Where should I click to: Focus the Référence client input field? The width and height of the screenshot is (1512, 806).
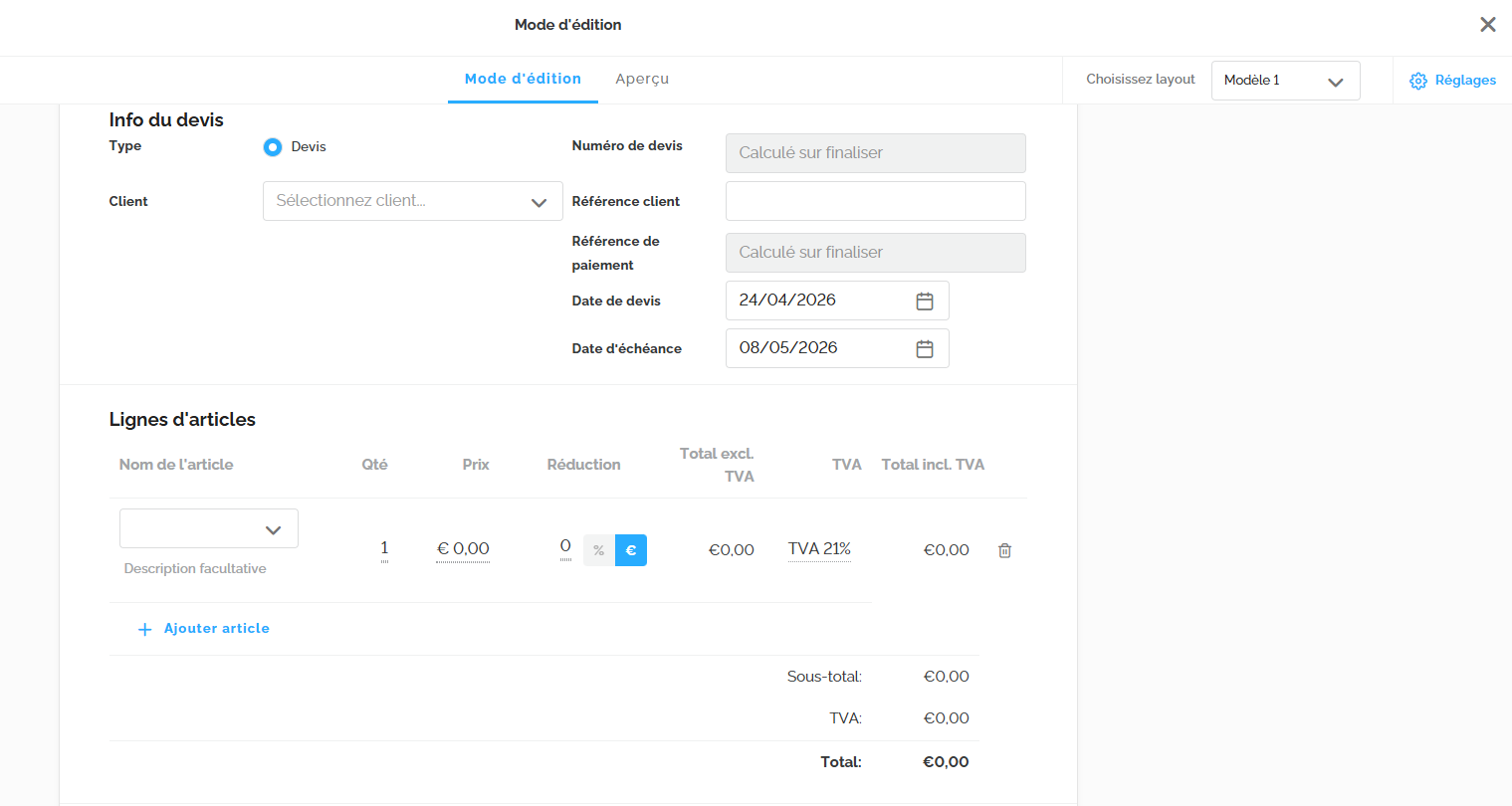[876, 201]
